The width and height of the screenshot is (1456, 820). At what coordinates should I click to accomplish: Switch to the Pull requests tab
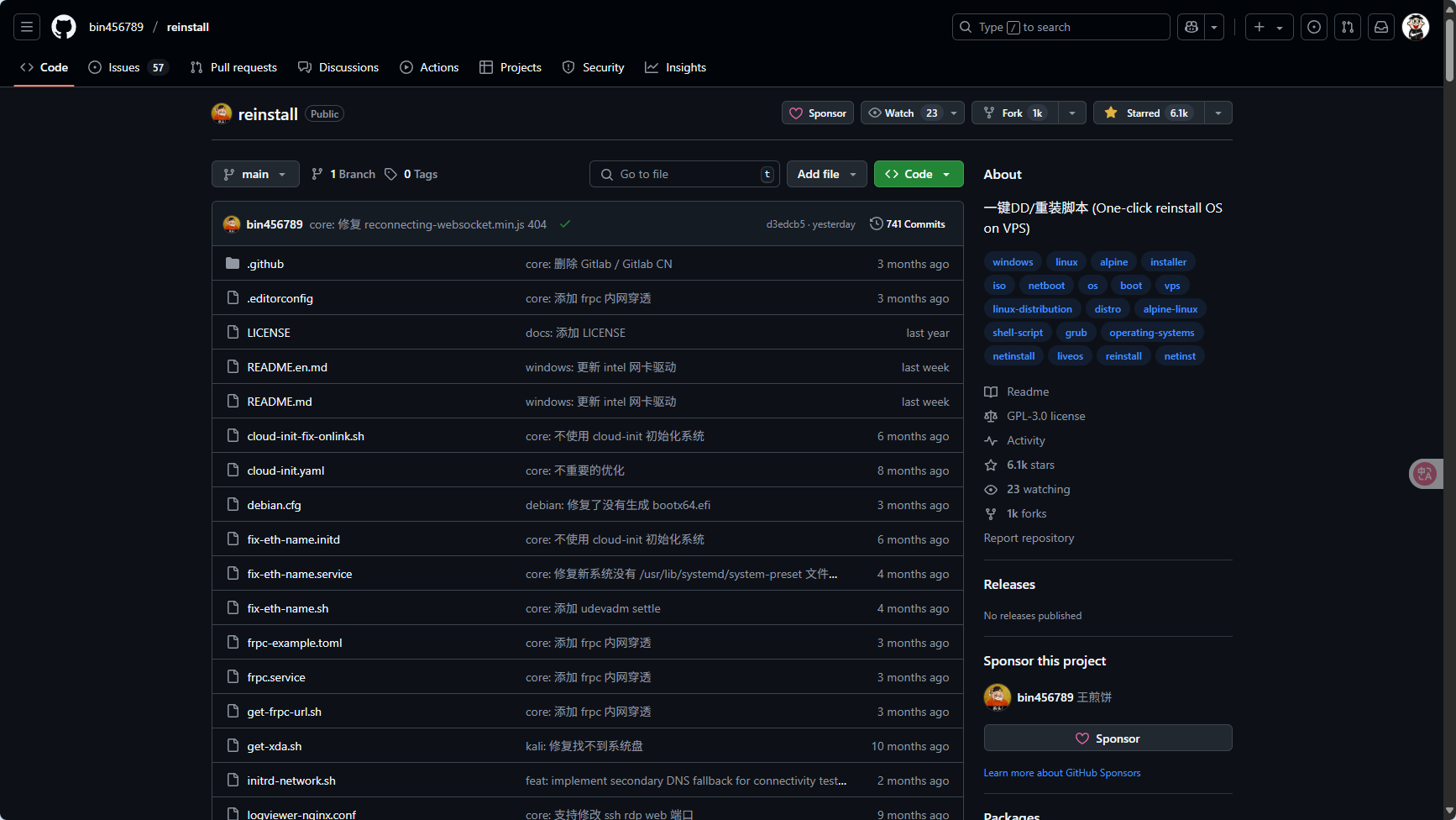click(233, 67)
